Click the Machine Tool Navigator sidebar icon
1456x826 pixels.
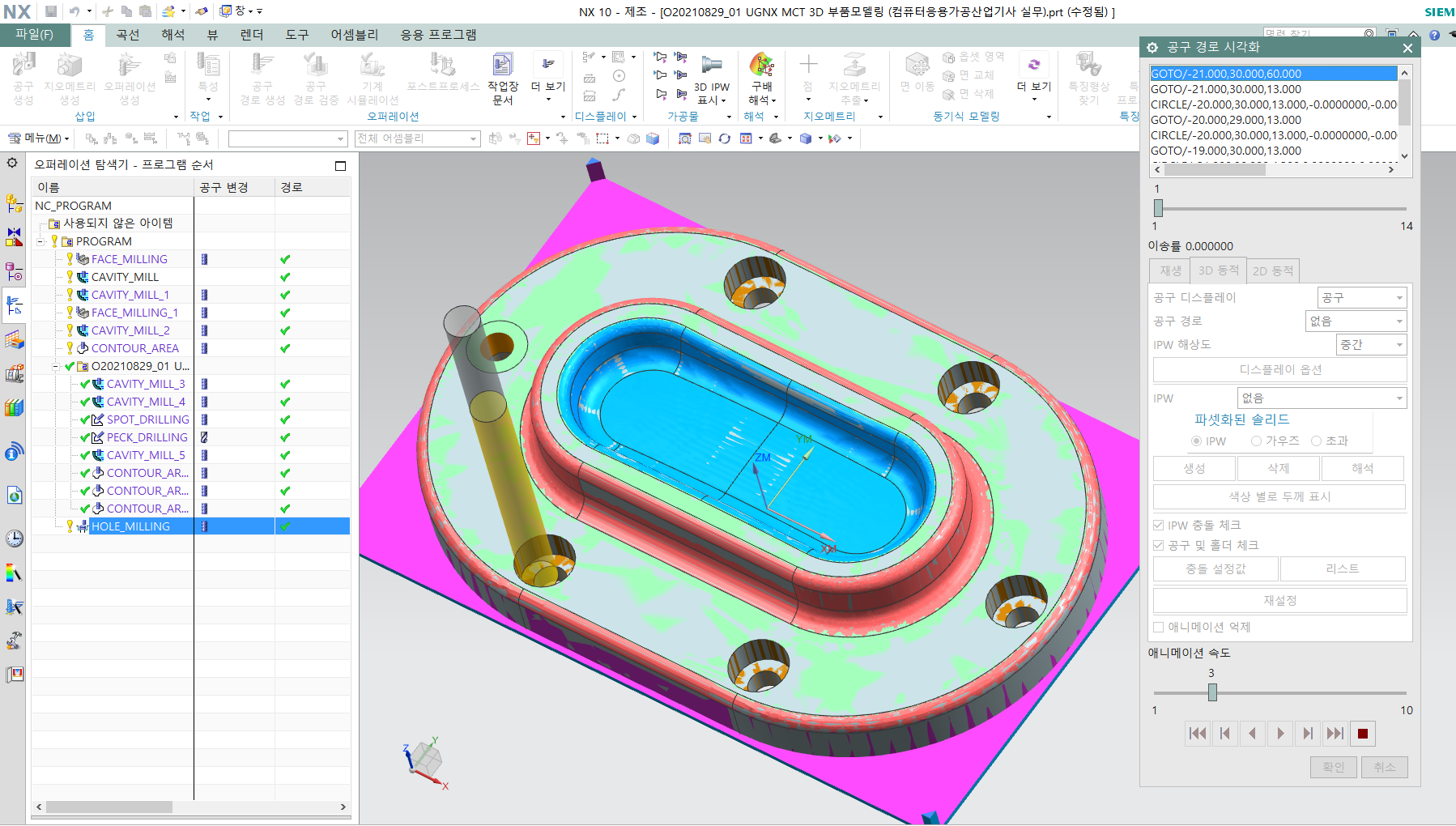tap(14, 373)
